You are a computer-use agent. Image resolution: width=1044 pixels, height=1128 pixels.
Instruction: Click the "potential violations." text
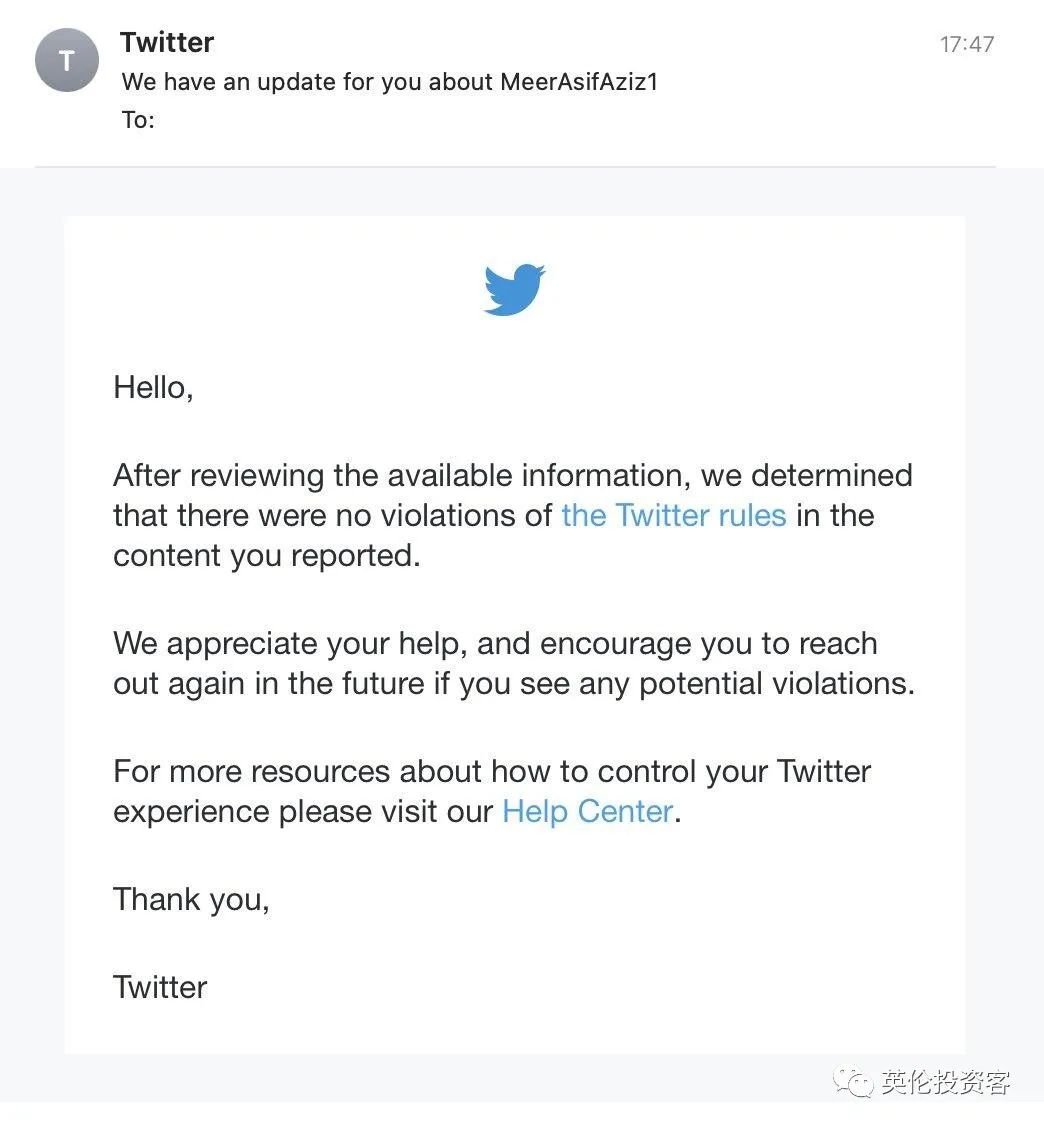777,683
